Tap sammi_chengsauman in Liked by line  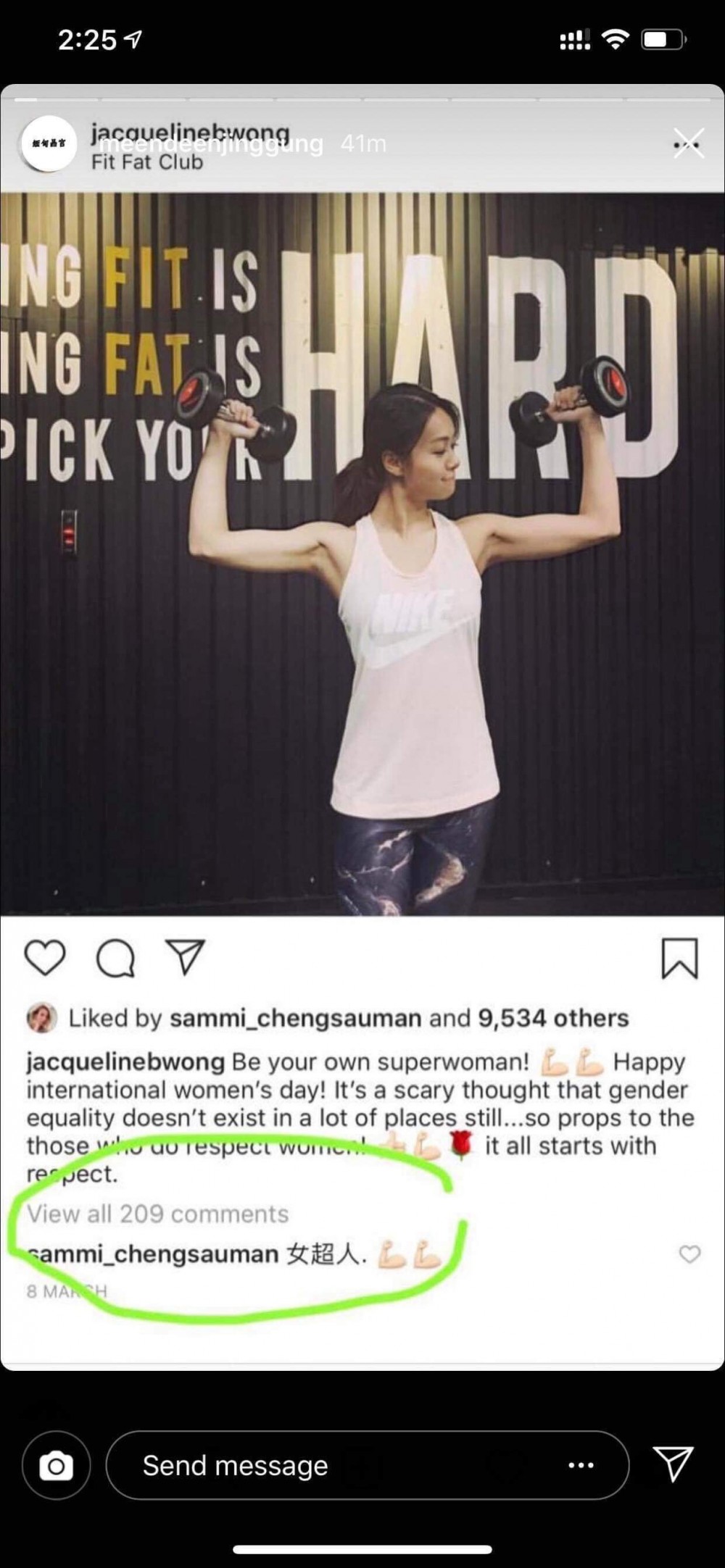click(296, 1018)
